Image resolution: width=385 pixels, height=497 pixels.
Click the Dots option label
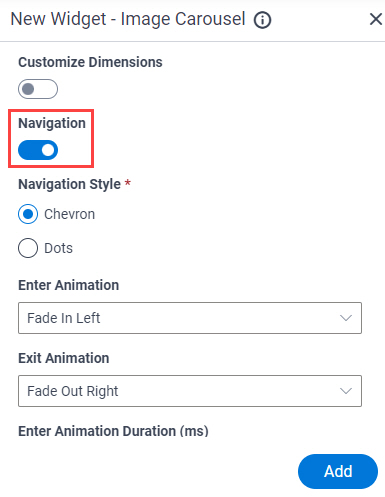point(59,248)
